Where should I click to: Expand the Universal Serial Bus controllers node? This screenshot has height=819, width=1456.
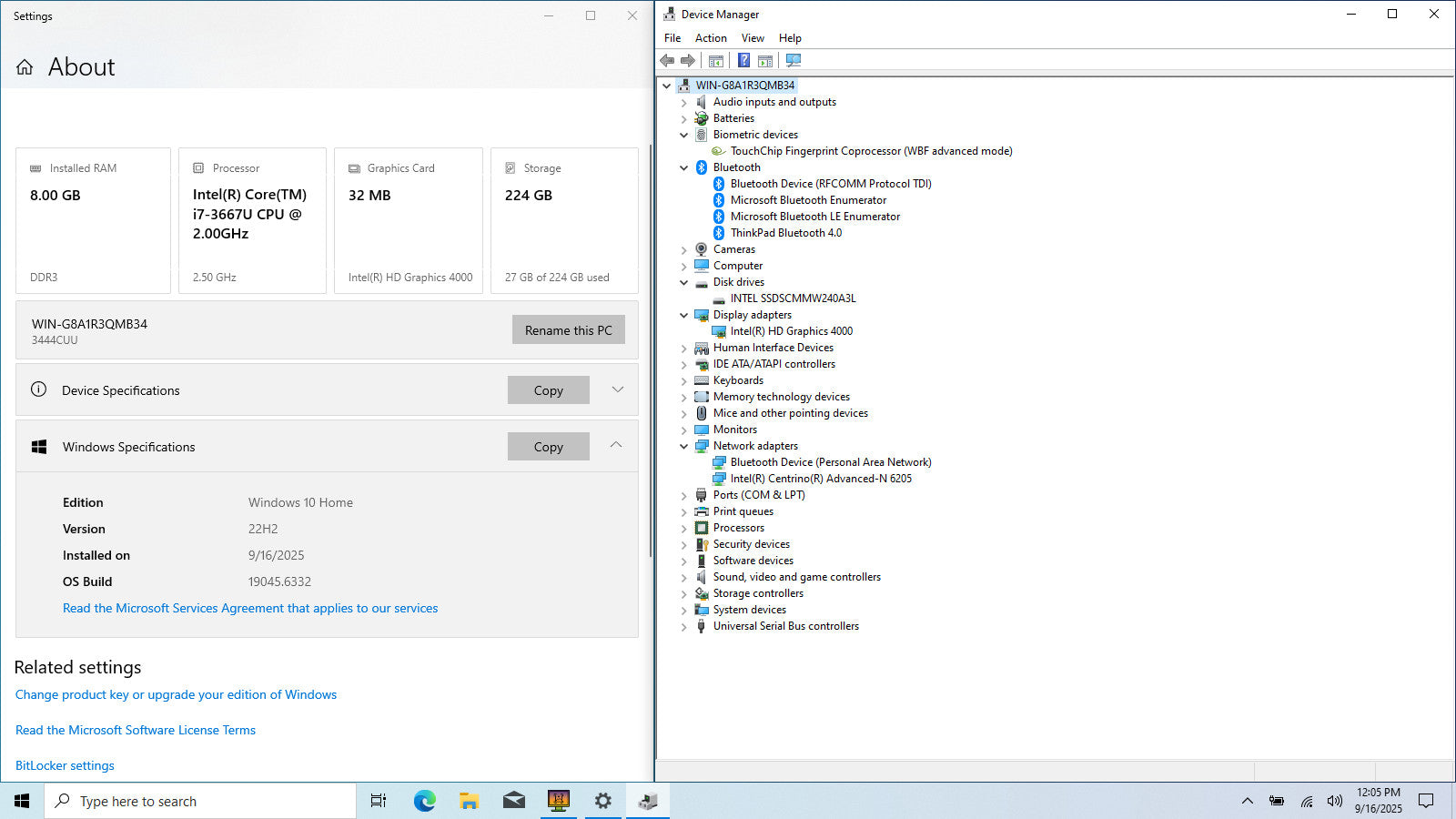tap(684, 627)
